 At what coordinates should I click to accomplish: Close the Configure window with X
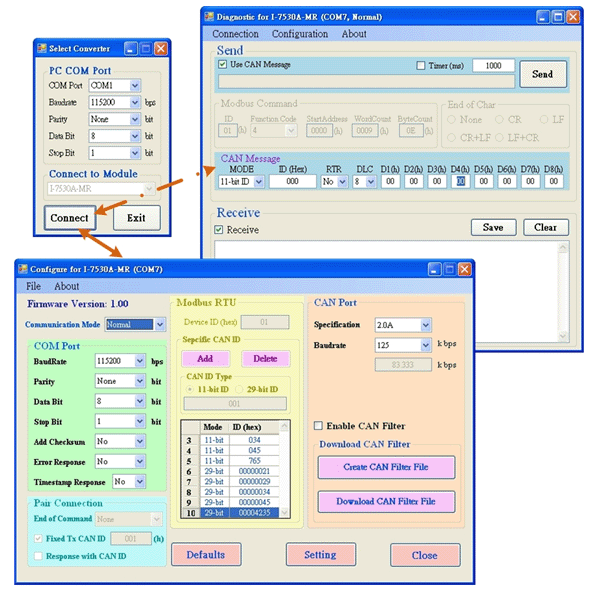tap(464, 270)
